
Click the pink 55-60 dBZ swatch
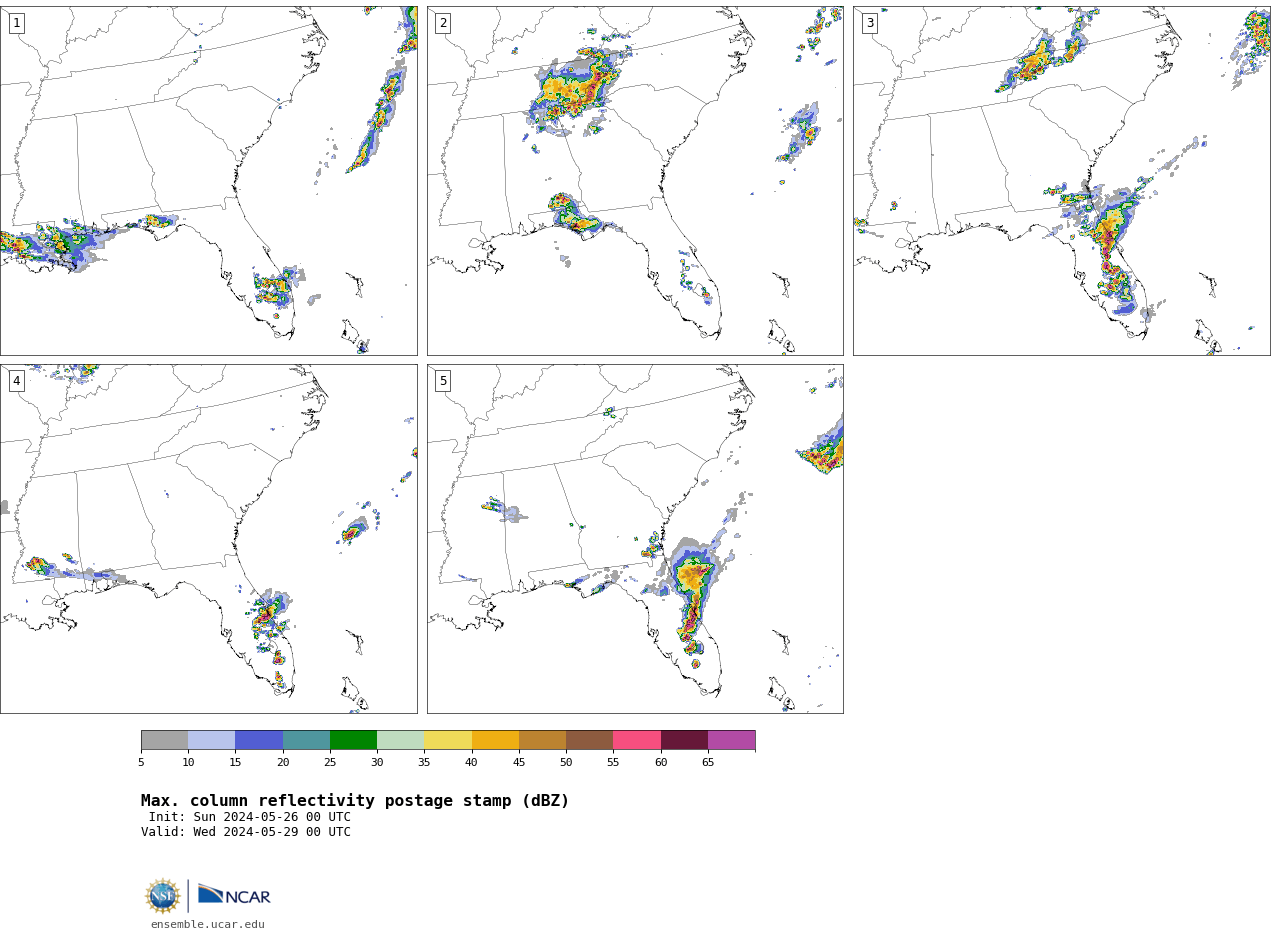coord(637,740)
